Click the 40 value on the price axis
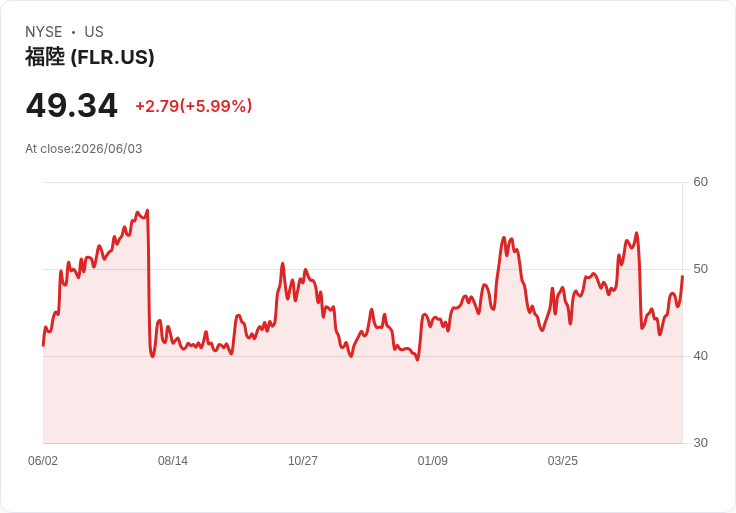This screenshot has height=513, width=736. (700, 356)
